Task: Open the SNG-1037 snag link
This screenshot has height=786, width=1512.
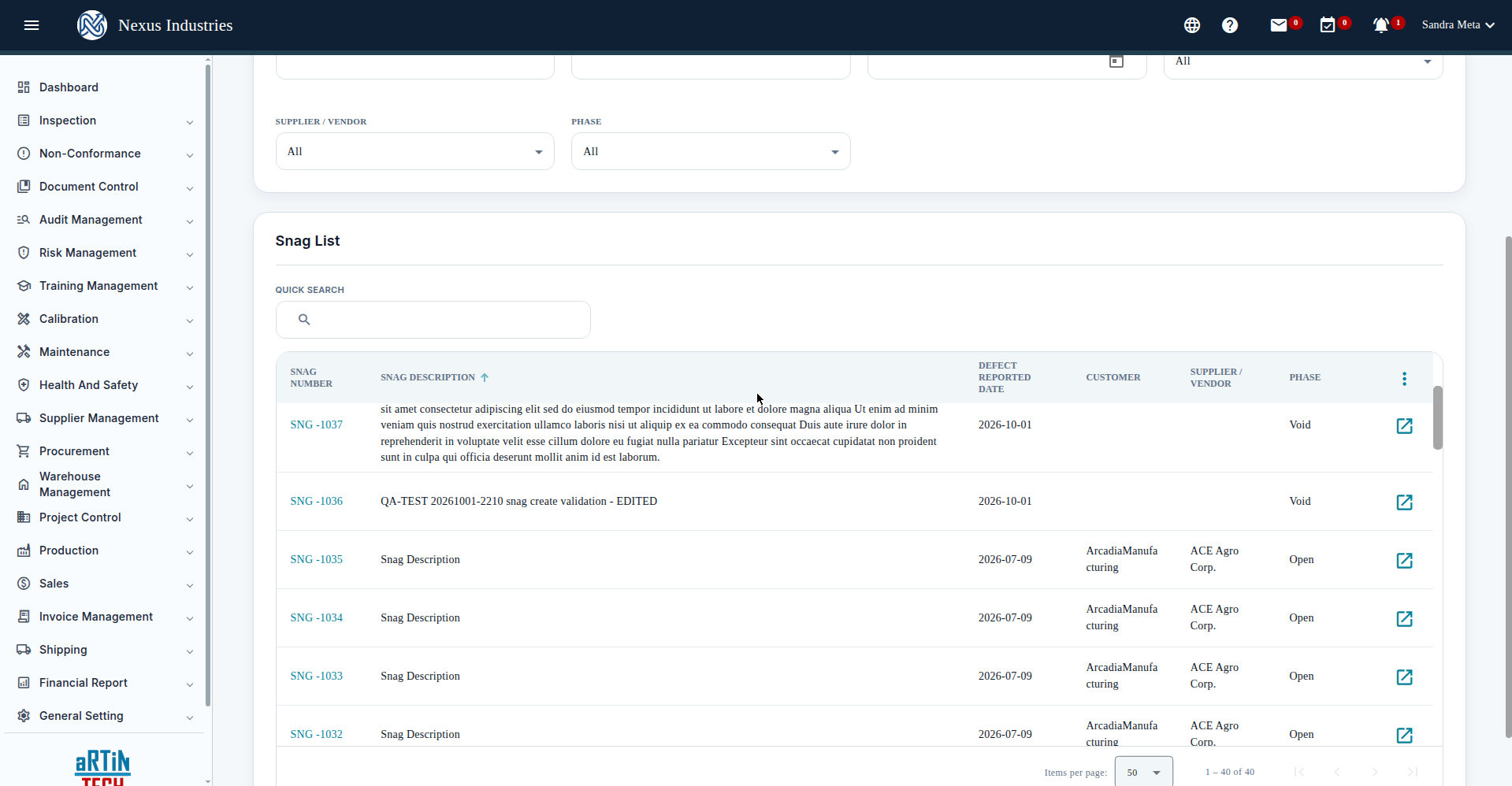Action: click(x=317, y=425)
